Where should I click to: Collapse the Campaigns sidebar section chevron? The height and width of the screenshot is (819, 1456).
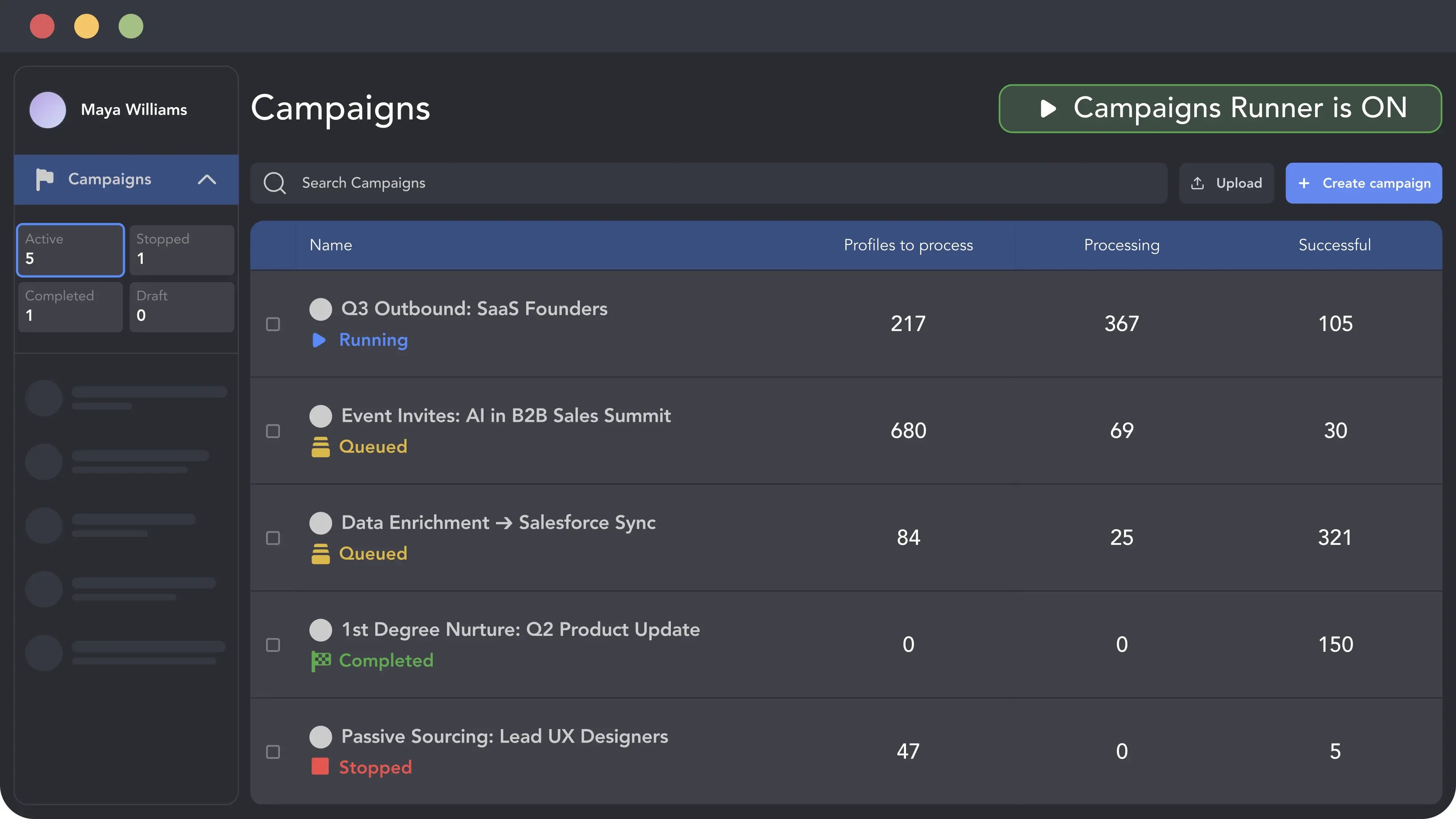[207, 179]
